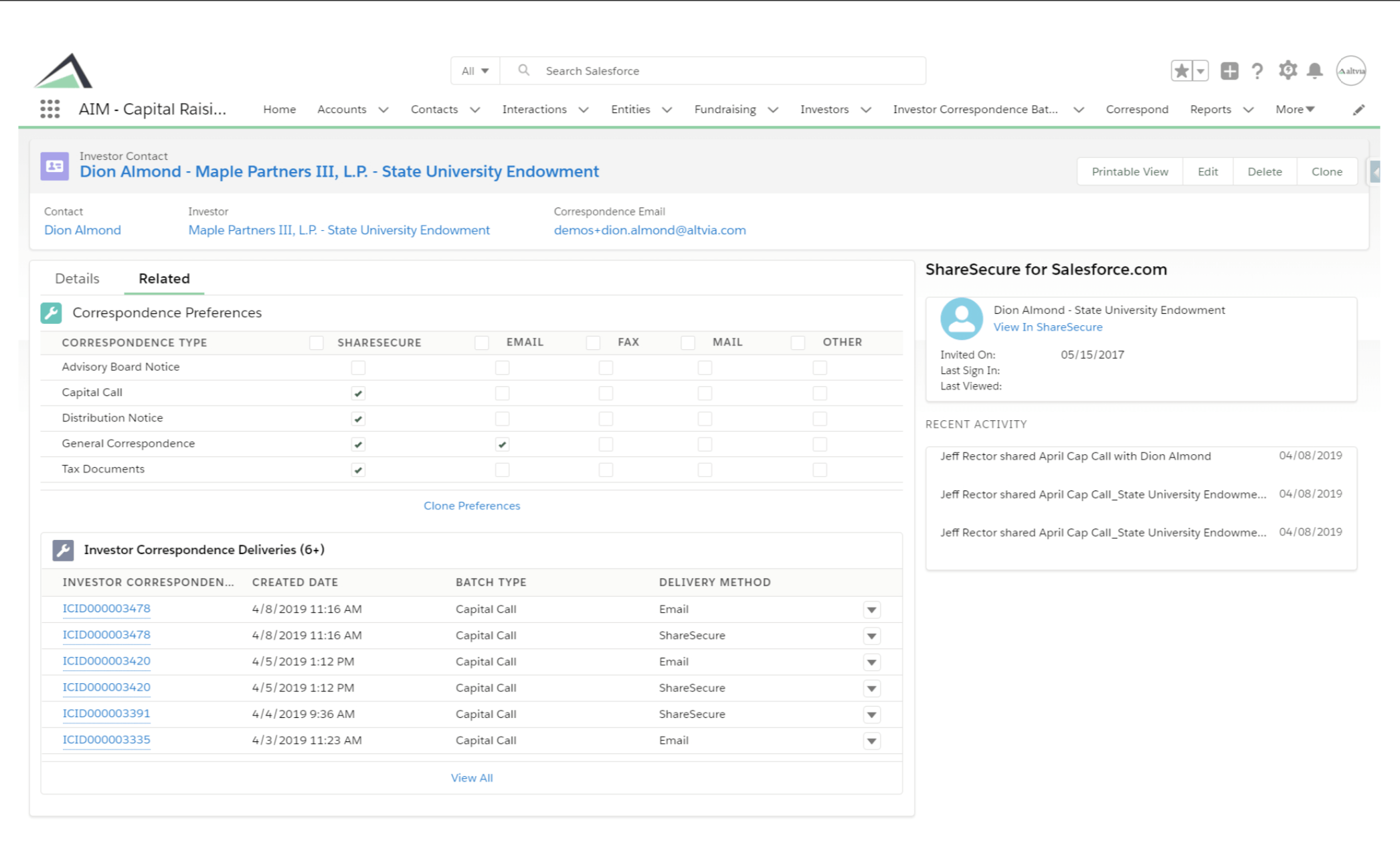Open row actions for ICID000003391

point(871,715)
